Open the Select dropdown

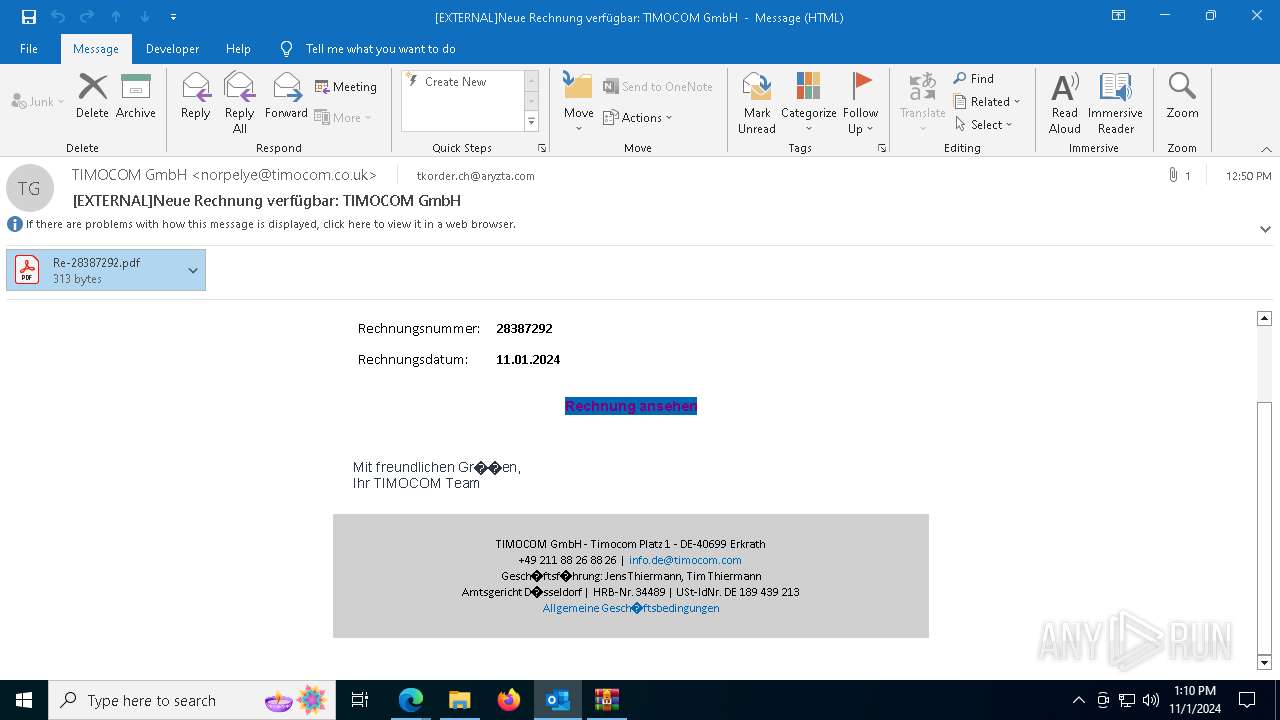coord(984,125)
